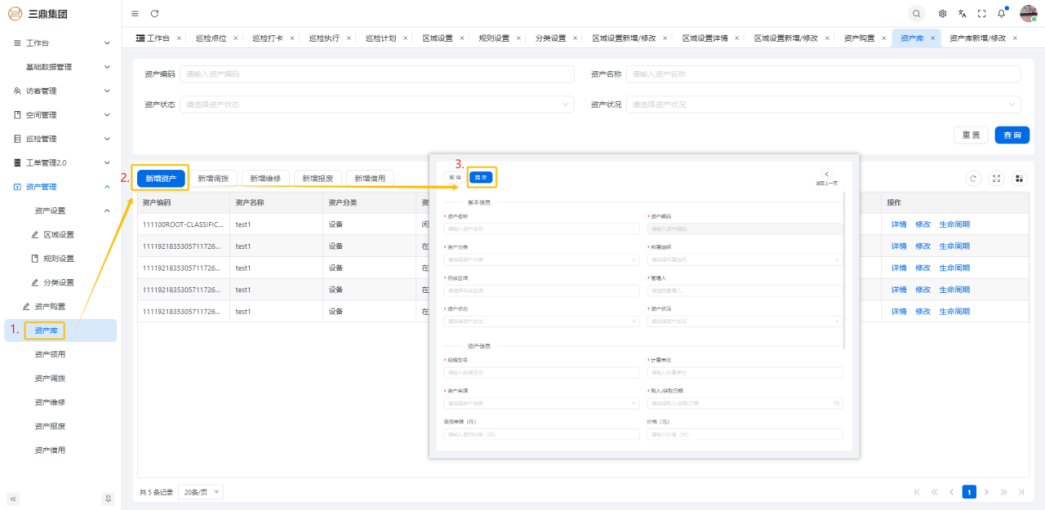
Task: Open the 资产状况 dropdown
Action: point(823,104)
